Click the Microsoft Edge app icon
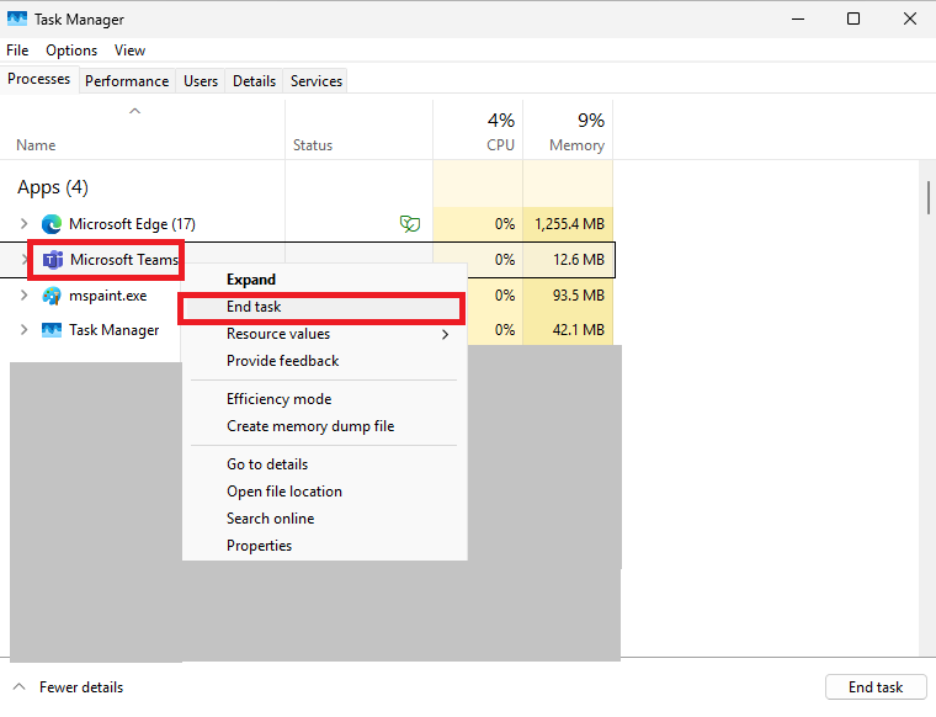 (x=52, y=224)
